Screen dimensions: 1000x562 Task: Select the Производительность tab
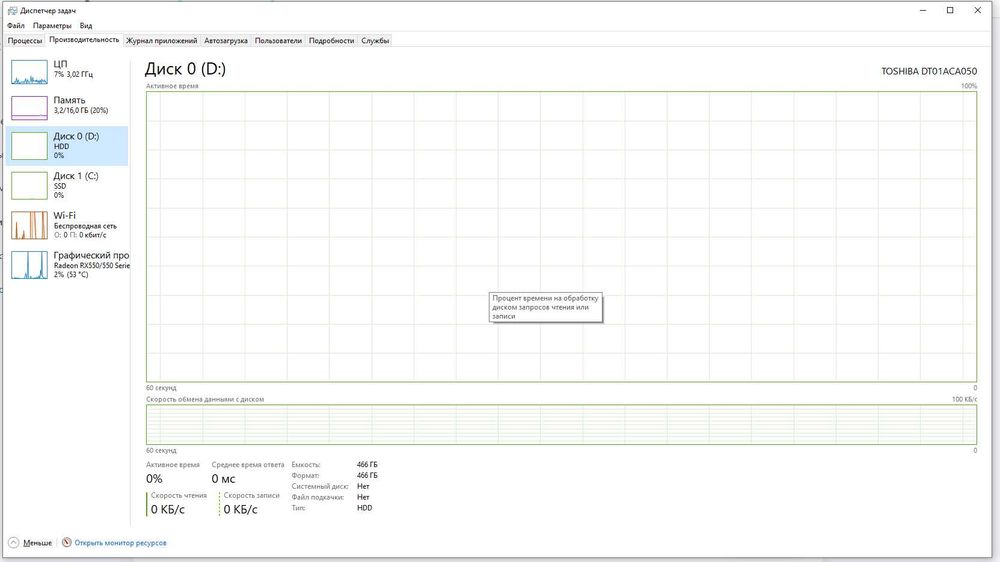(84, 40)
